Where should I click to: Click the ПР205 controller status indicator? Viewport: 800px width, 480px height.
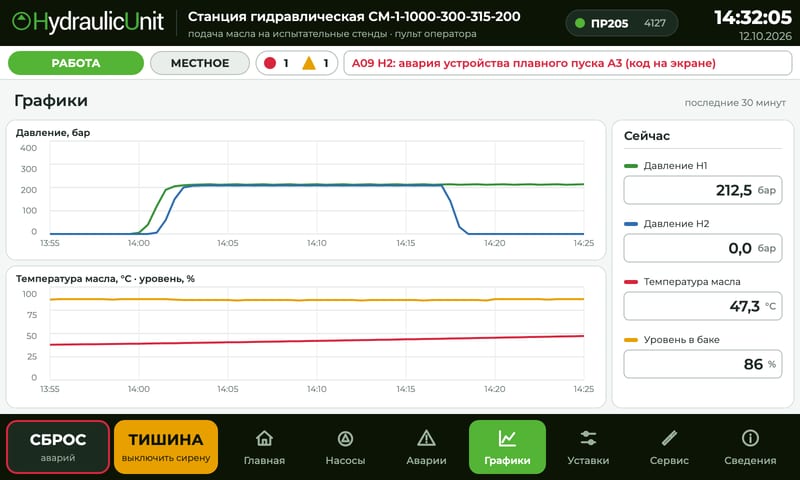point(621,23)
